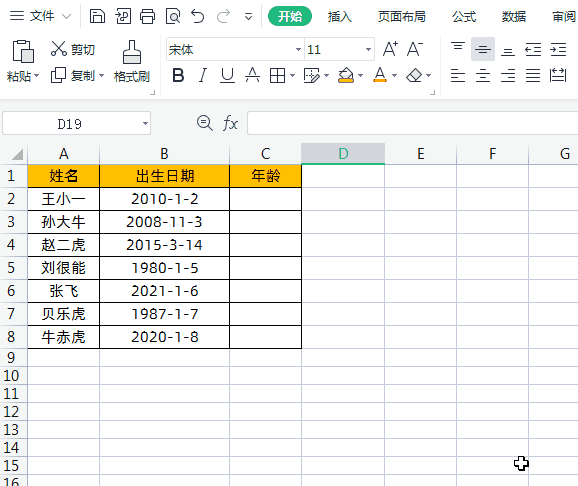This screenshot has height=486, width=578.
Task: Open Borders dropdown arrow
Action: [292, 76]
